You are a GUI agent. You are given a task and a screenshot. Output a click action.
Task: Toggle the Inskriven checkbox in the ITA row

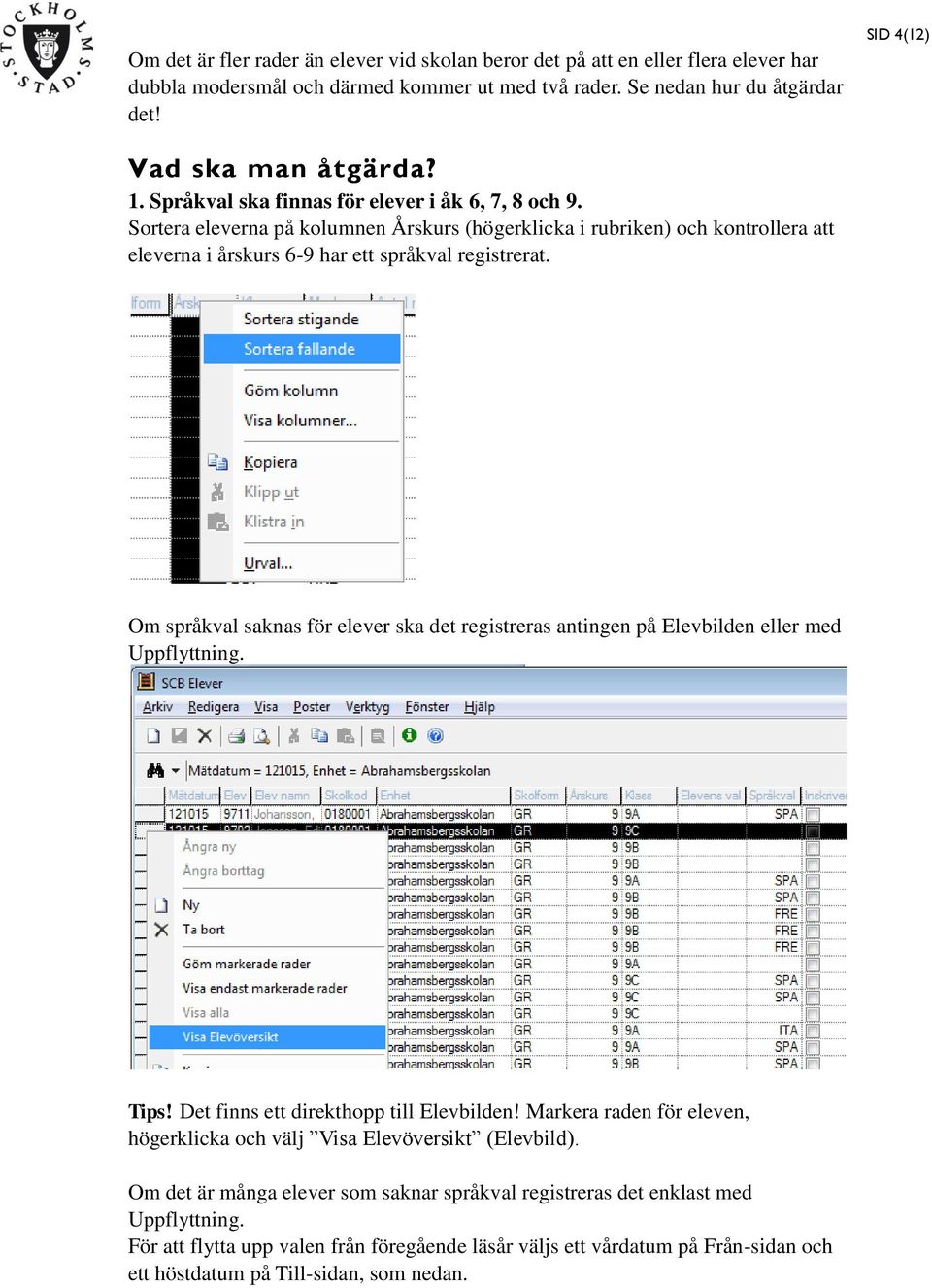click(813, 1031)
